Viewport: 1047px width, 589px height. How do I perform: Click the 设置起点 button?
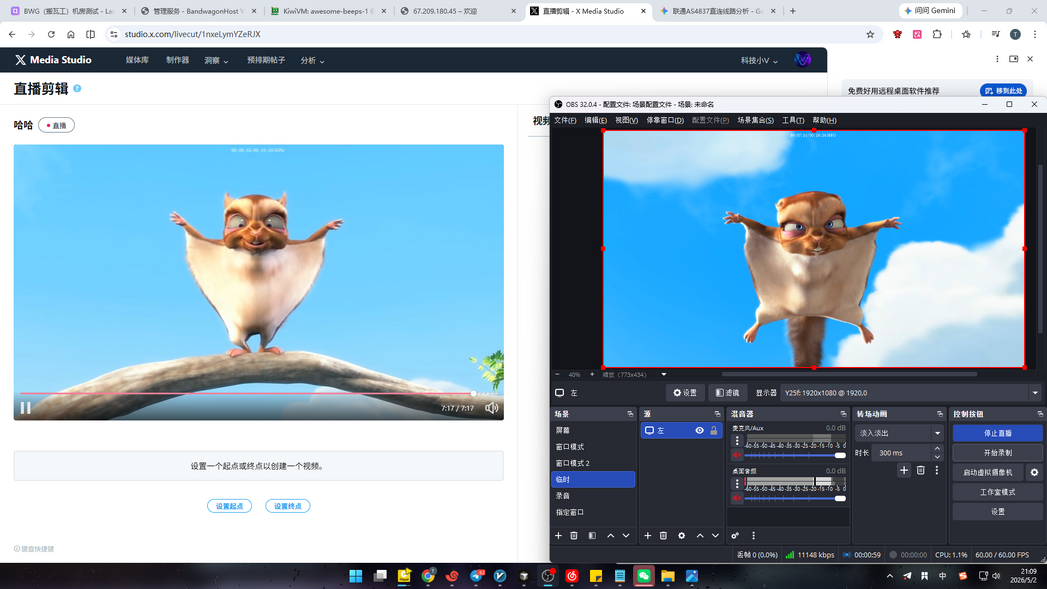point(229,506)
